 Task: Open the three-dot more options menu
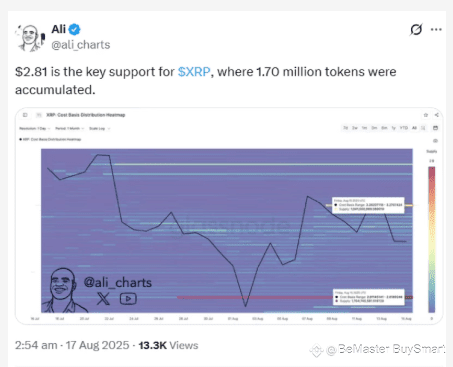(436, 30)
